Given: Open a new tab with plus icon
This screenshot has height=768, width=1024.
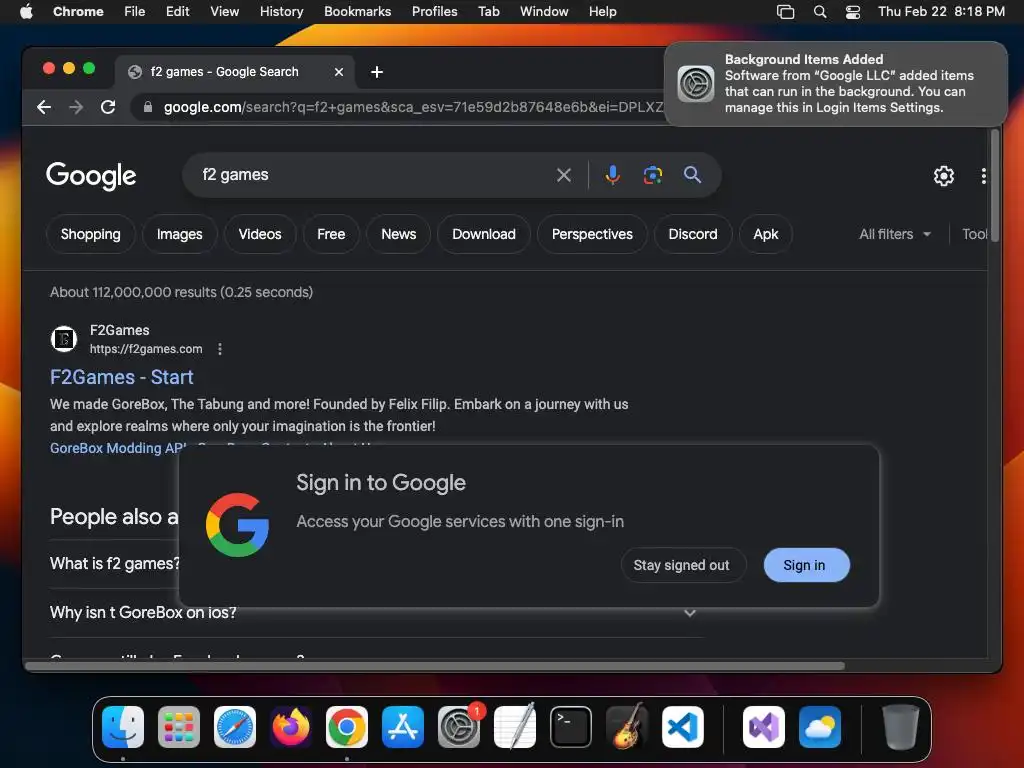Looking at the screenshot, I should 377,72.
